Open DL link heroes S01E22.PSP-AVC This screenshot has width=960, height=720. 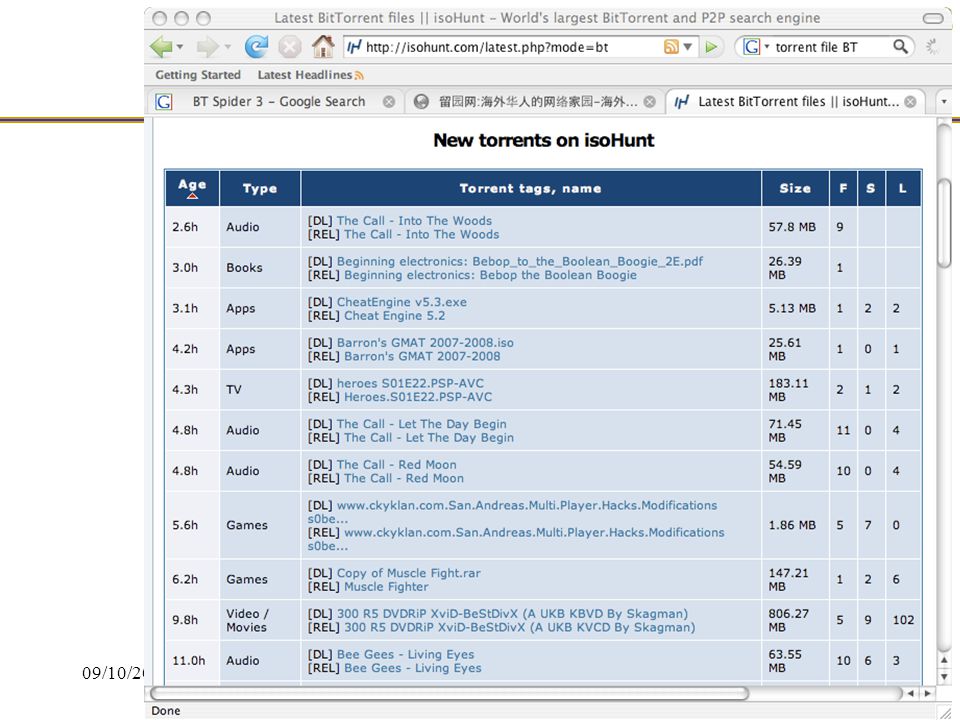[410, 383]
